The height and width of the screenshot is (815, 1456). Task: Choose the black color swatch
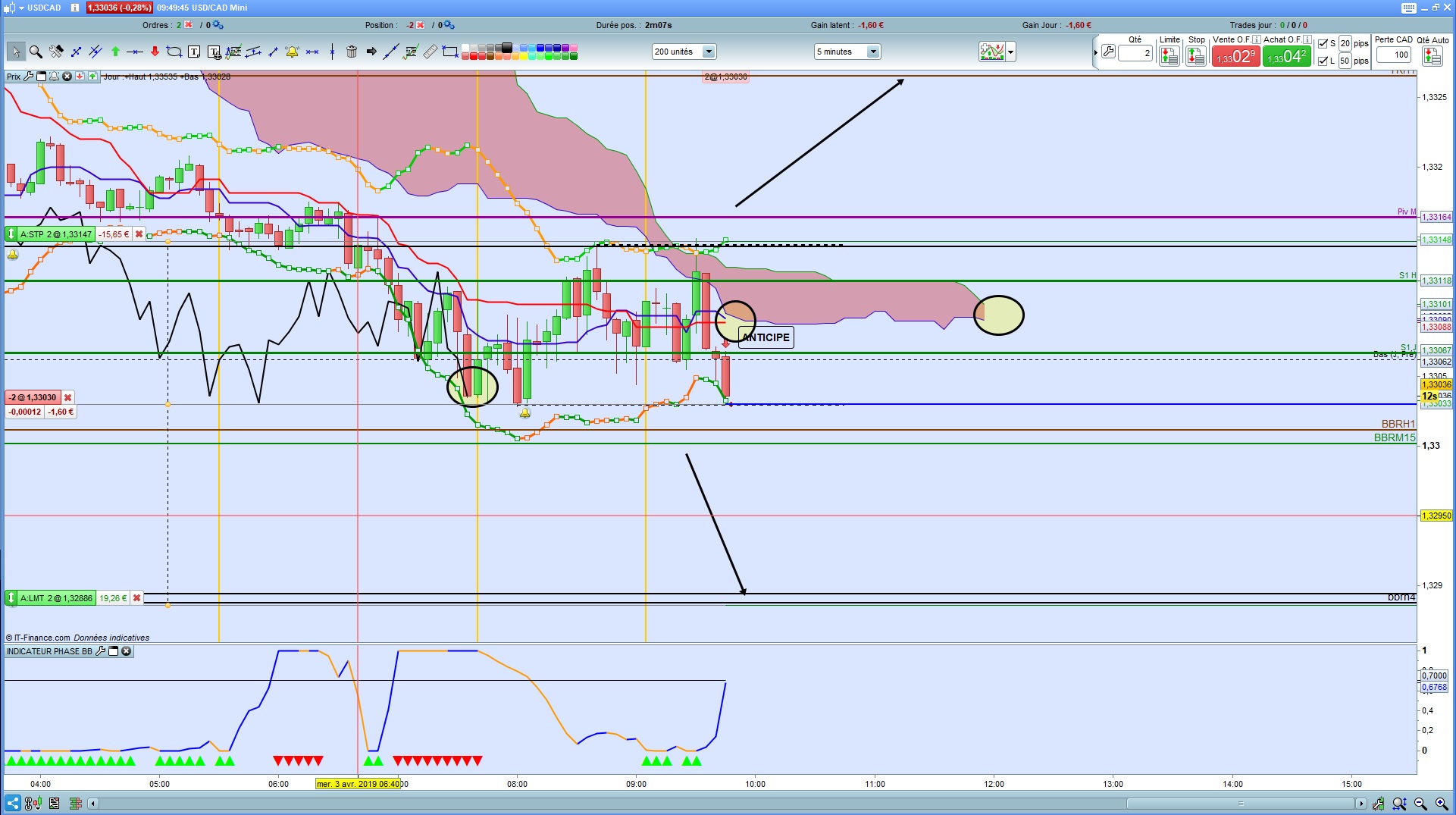coord(507,48)
